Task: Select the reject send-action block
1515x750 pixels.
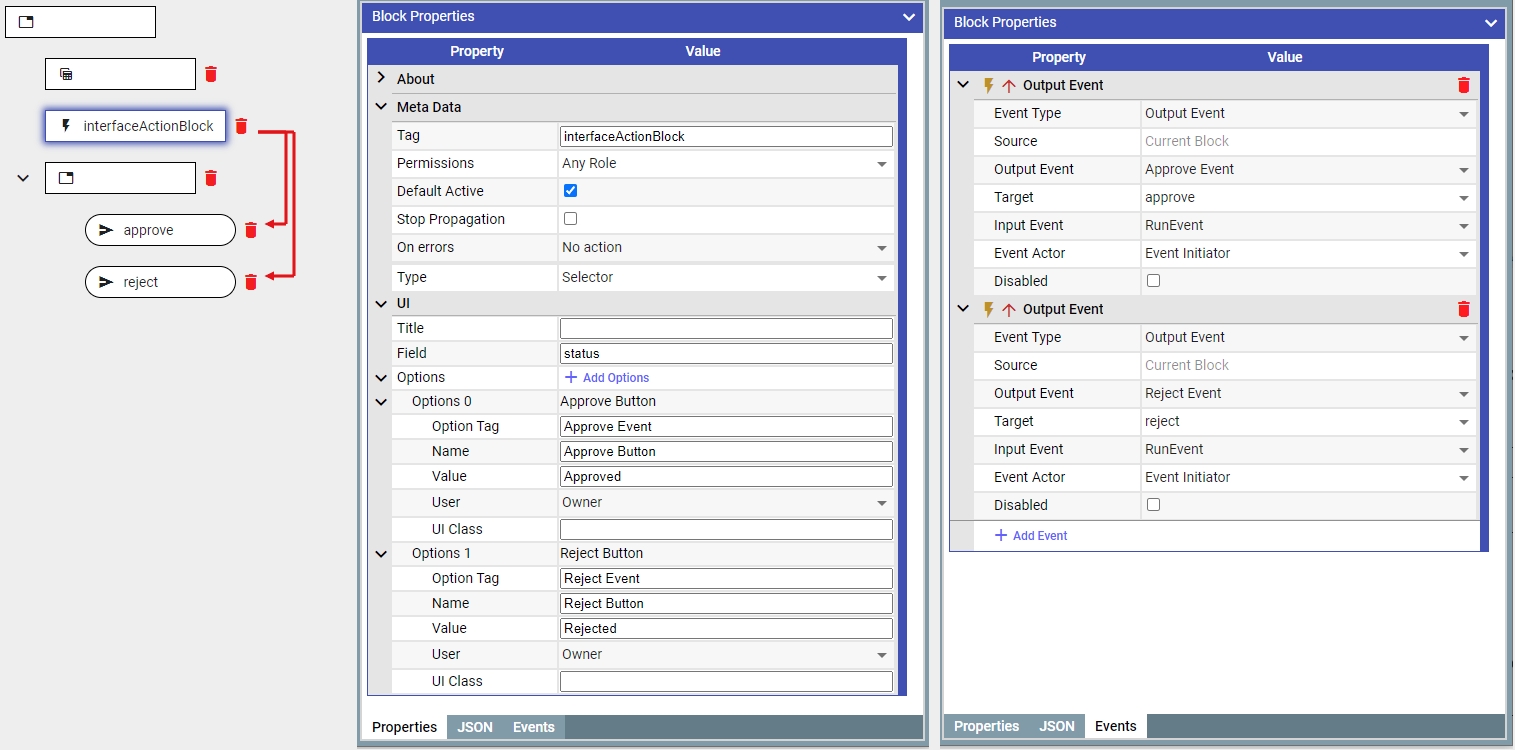Action: [160, 282]
